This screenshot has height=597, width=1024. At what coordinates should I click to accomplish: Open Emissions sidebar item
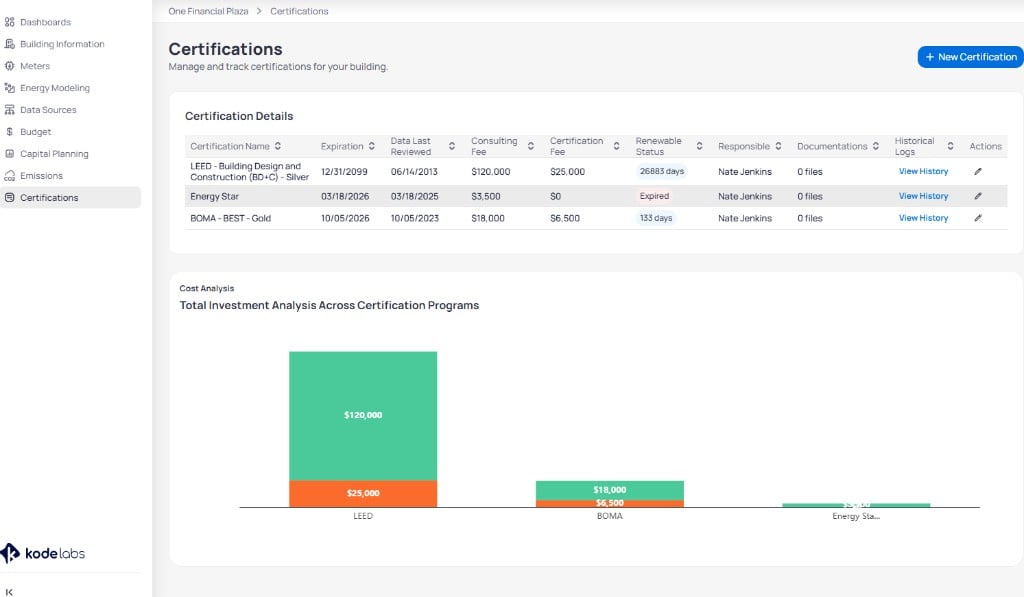41,176
